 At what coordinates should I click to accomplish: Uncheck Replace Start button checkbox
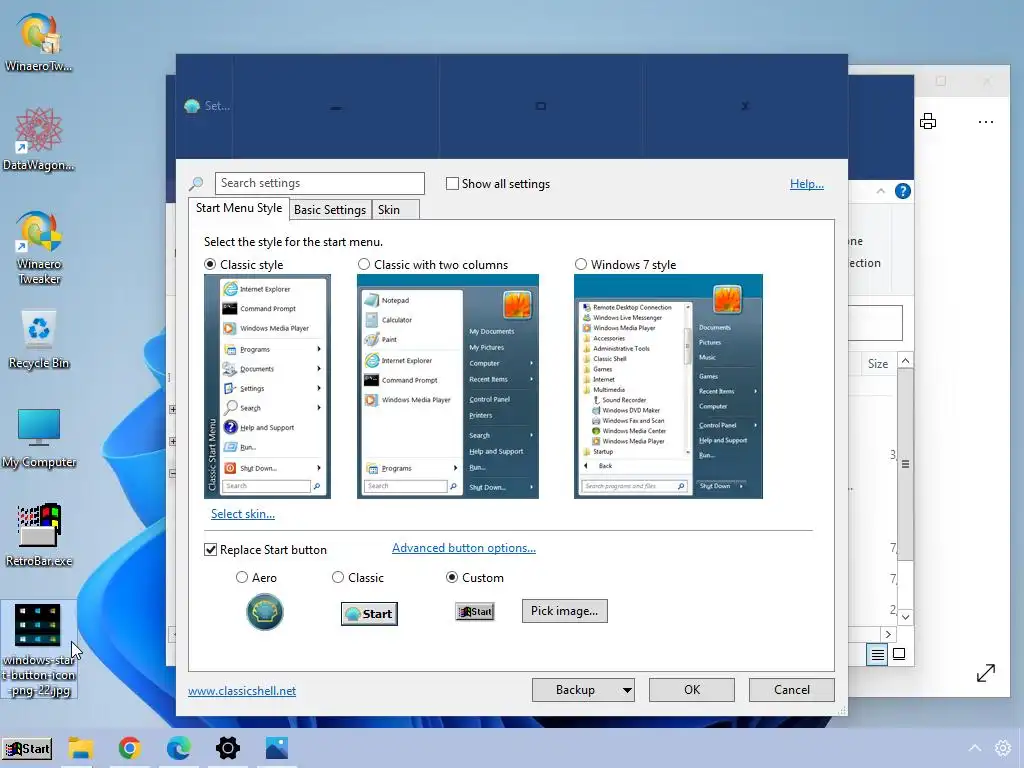[210, 550]
